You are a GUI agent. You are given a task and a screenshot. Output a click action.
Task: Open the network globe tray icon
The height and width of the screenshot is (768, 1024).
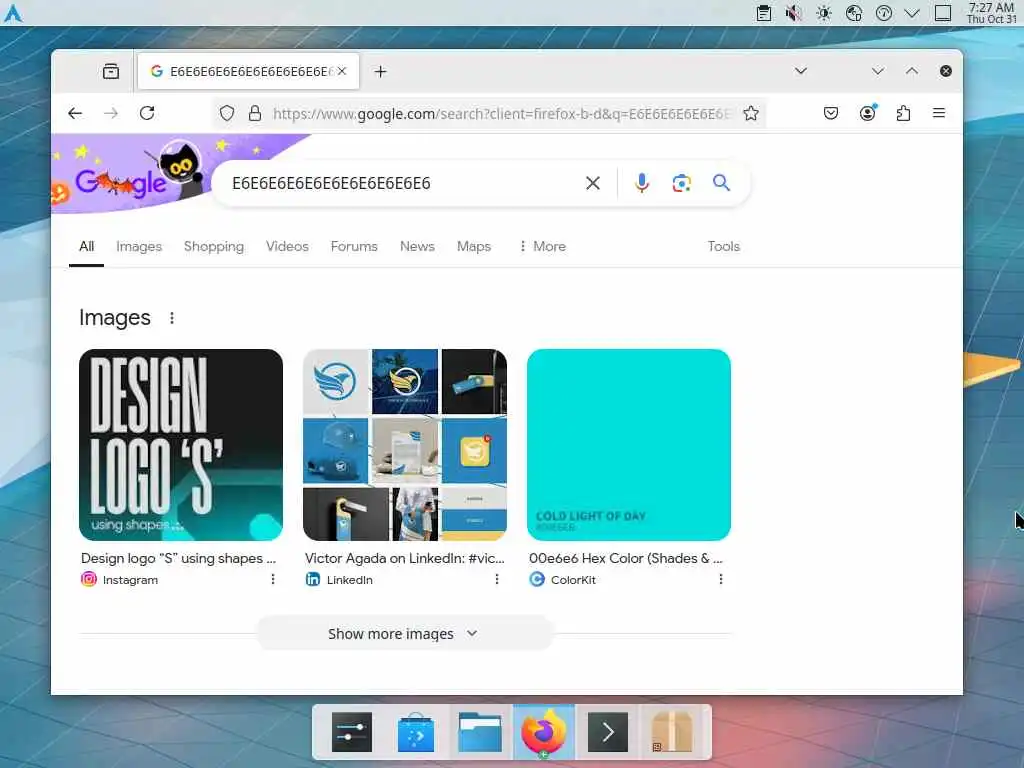point(854,13)
